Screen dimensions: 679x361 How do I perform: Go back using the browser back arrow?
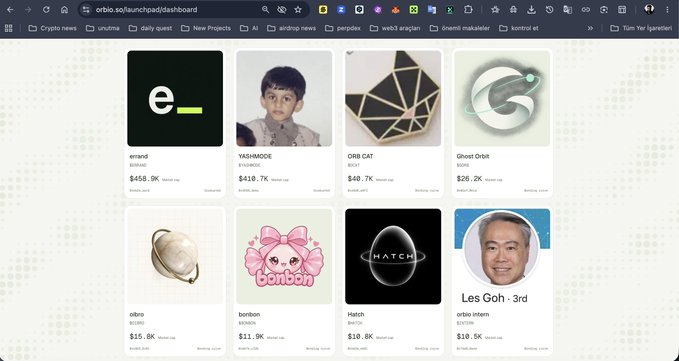click(10, 10)
